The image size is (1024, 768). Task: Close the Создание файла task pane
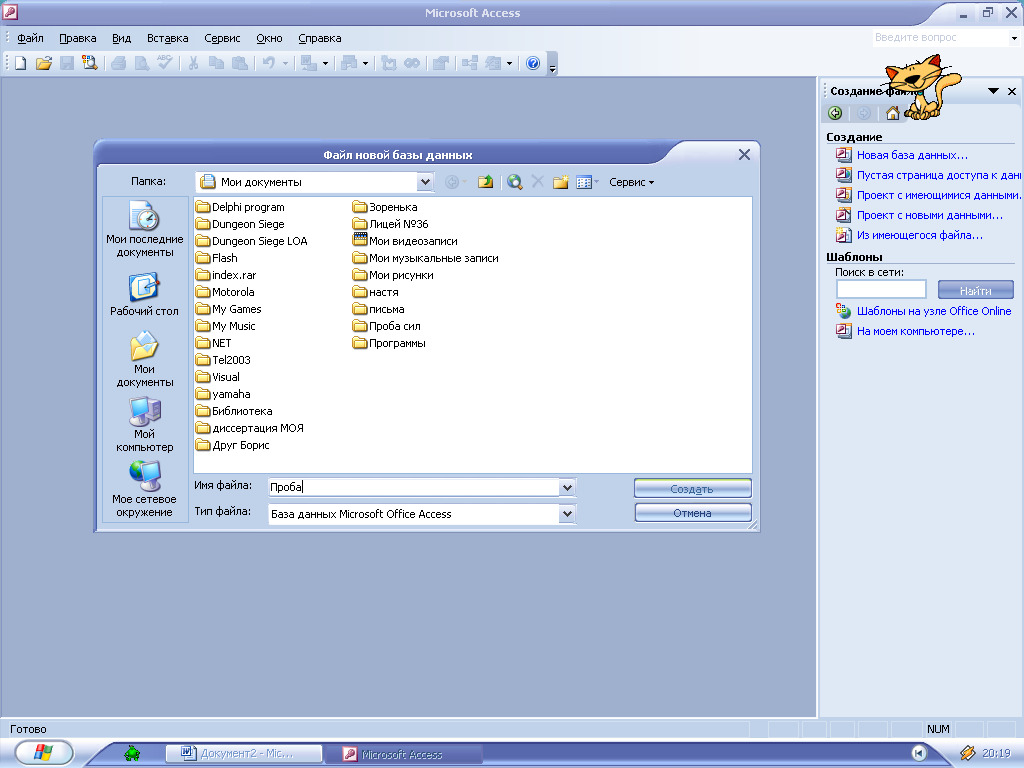tap(1012, 91)
